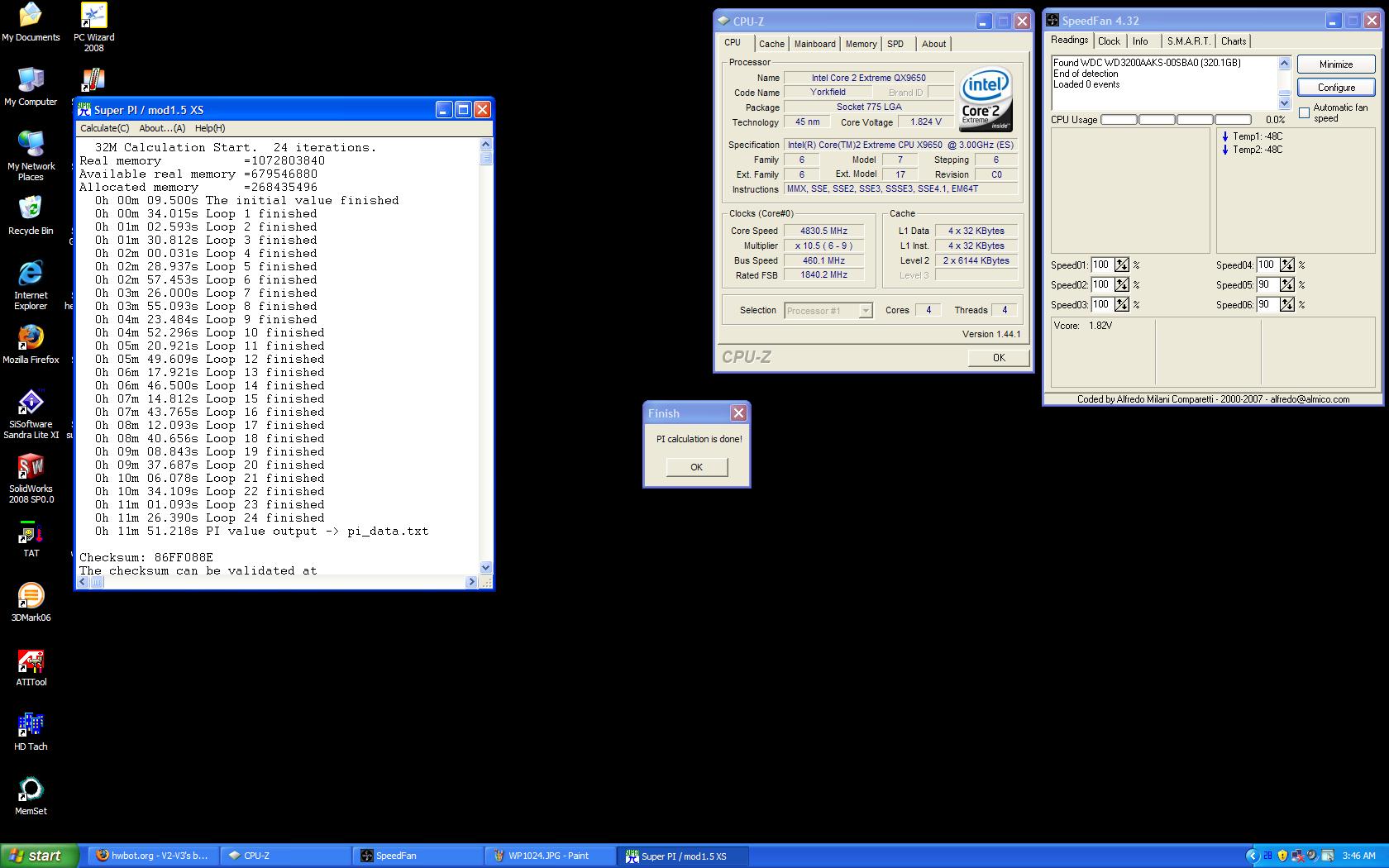The image size is (1389, 868).
Task: Open My Computer desktop icon
Action: 31,87
